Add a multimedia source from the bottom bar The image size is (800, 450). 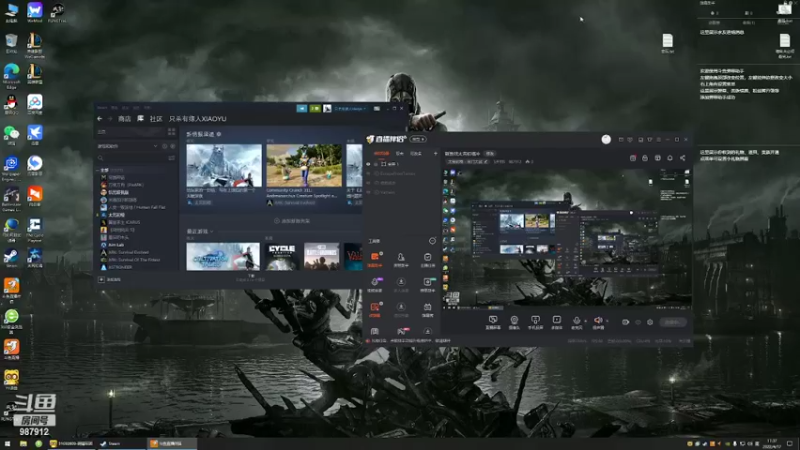point(557,322)
